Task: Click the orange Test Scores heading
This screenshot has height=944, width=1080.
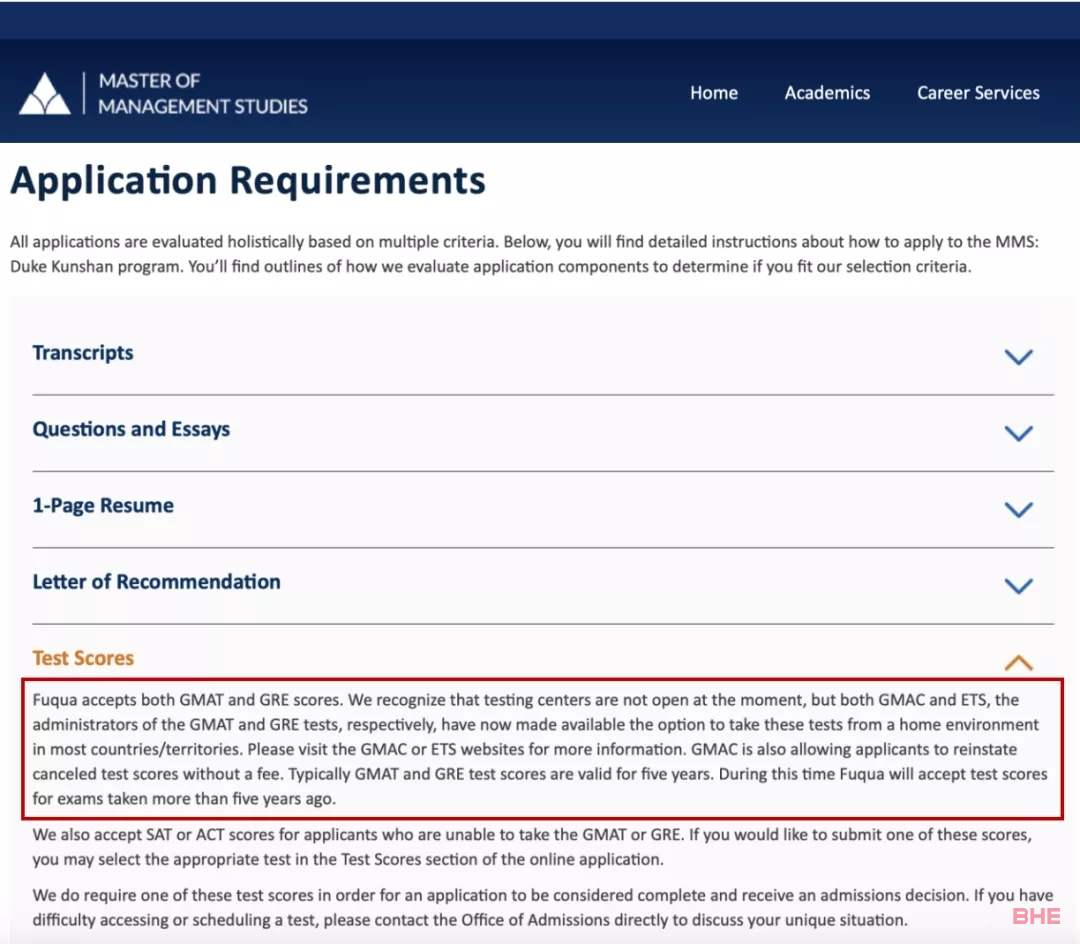Action: [83, 658]
